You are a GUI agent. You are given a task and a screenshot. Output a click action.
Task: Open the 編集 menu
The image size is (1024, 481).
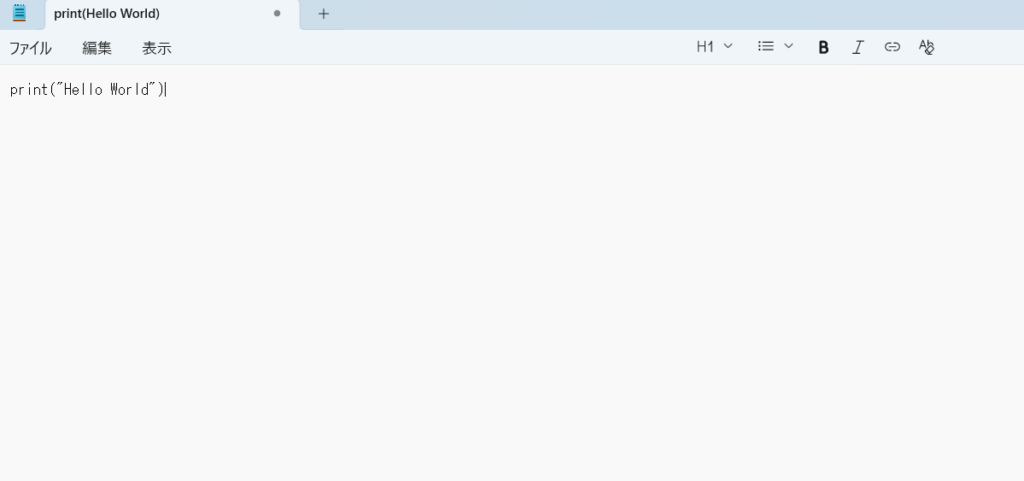[97, 48]
